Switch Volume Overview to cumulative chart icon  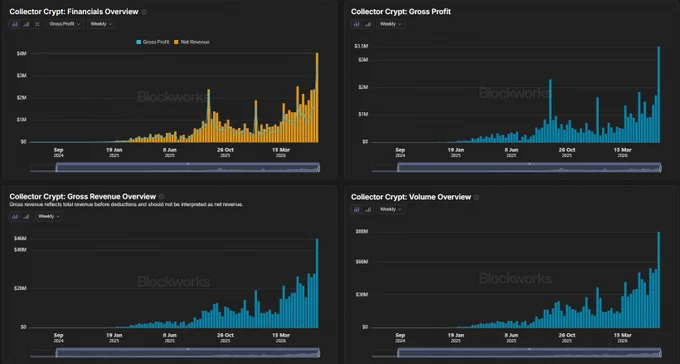point(368,210)
